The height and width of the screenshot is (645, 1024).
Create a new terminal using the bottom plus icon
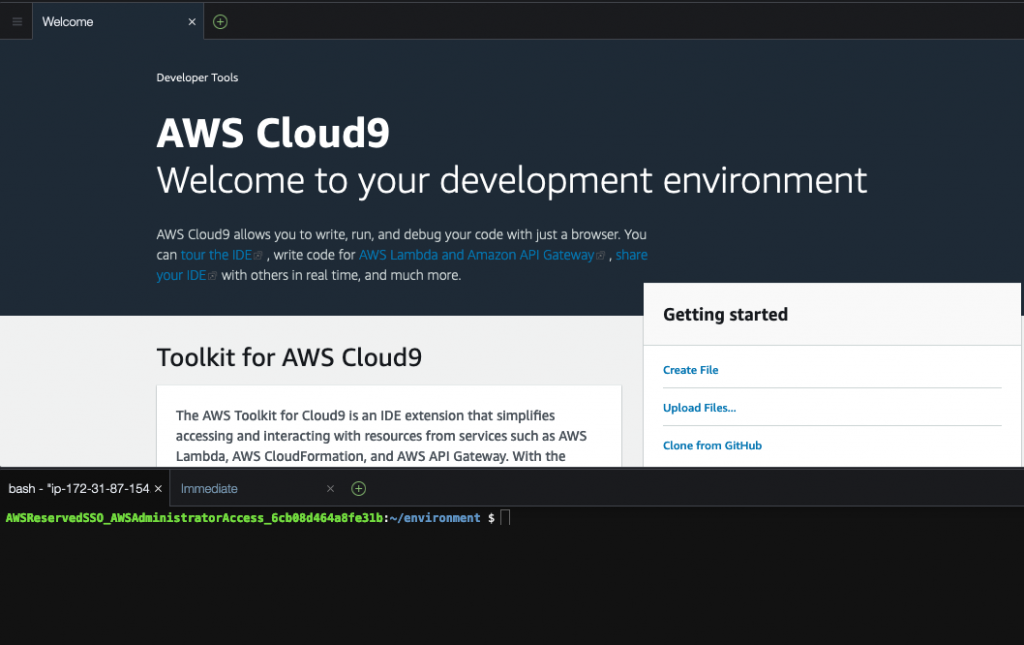point(357,488)
